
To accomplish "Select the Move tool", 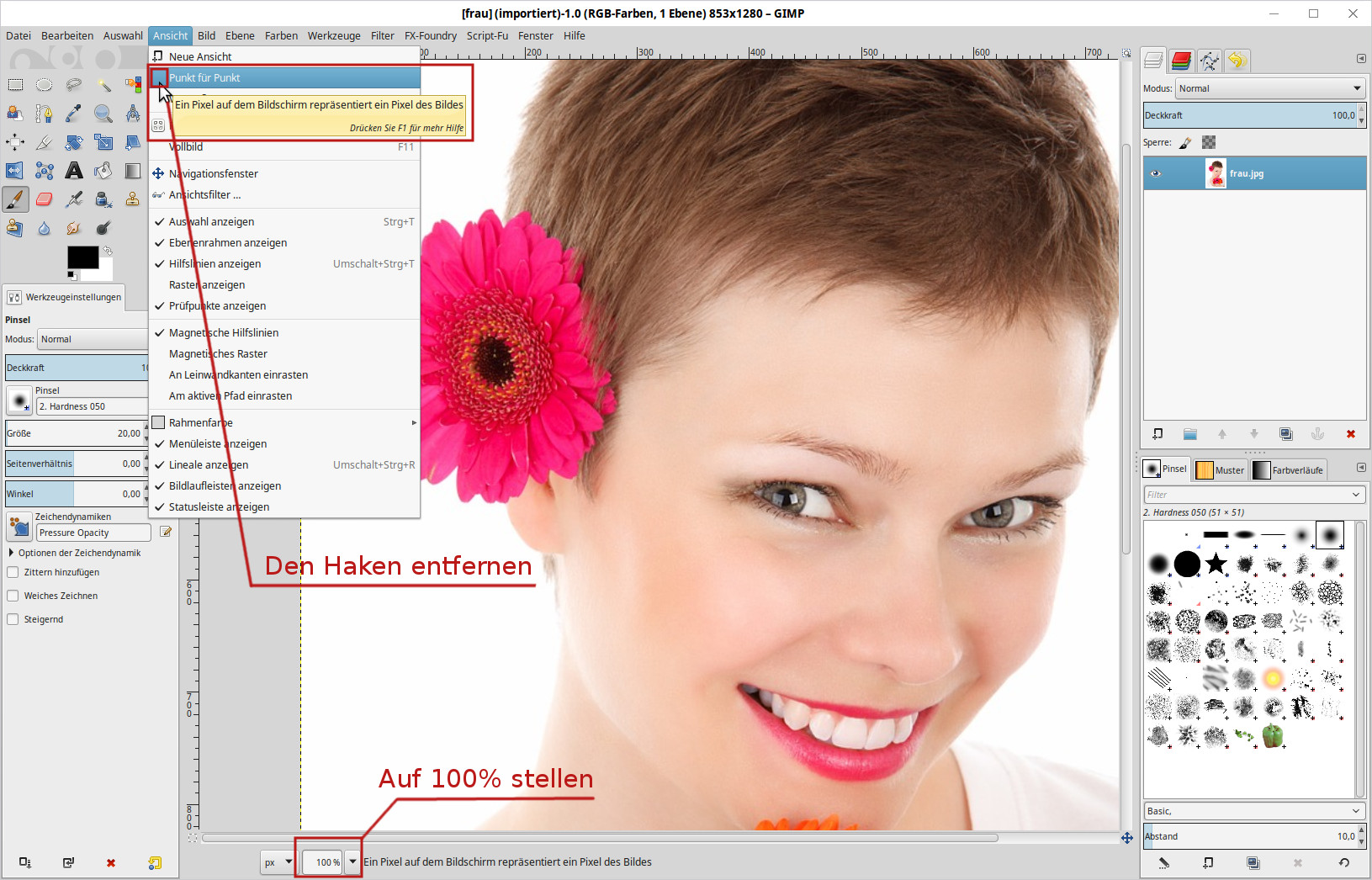I will [15, 142].
